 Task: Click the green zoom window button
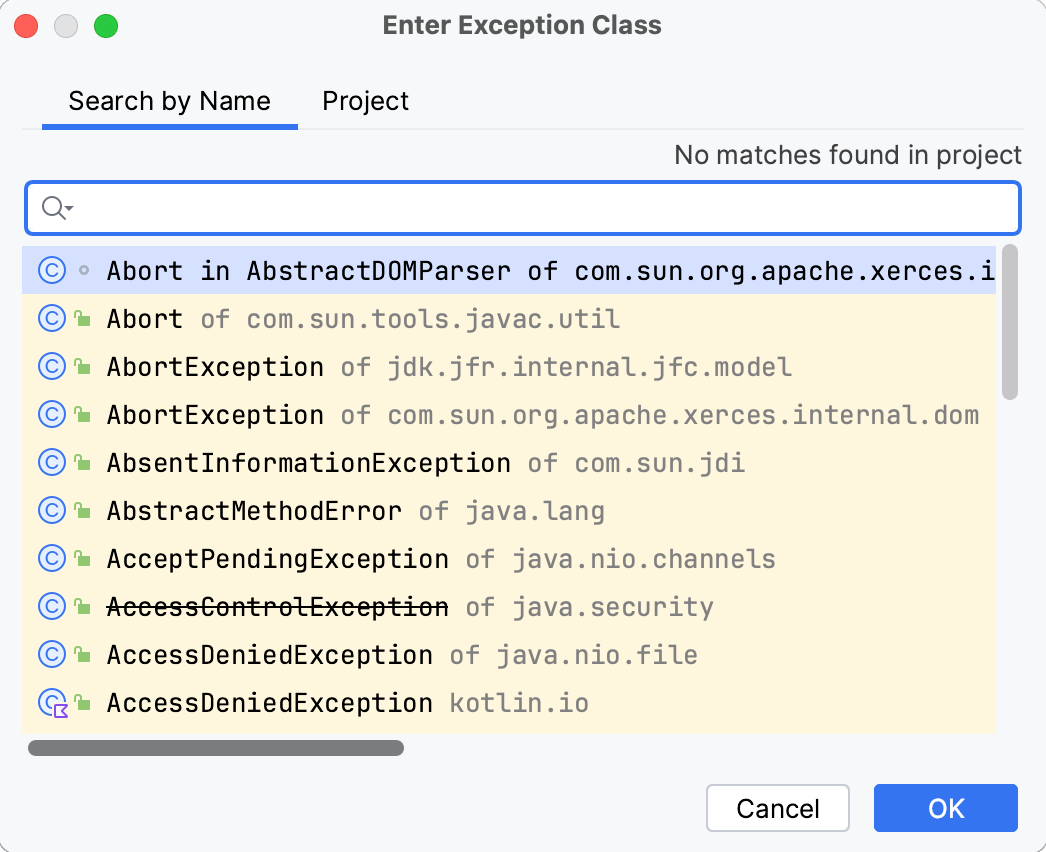point(106,27)
